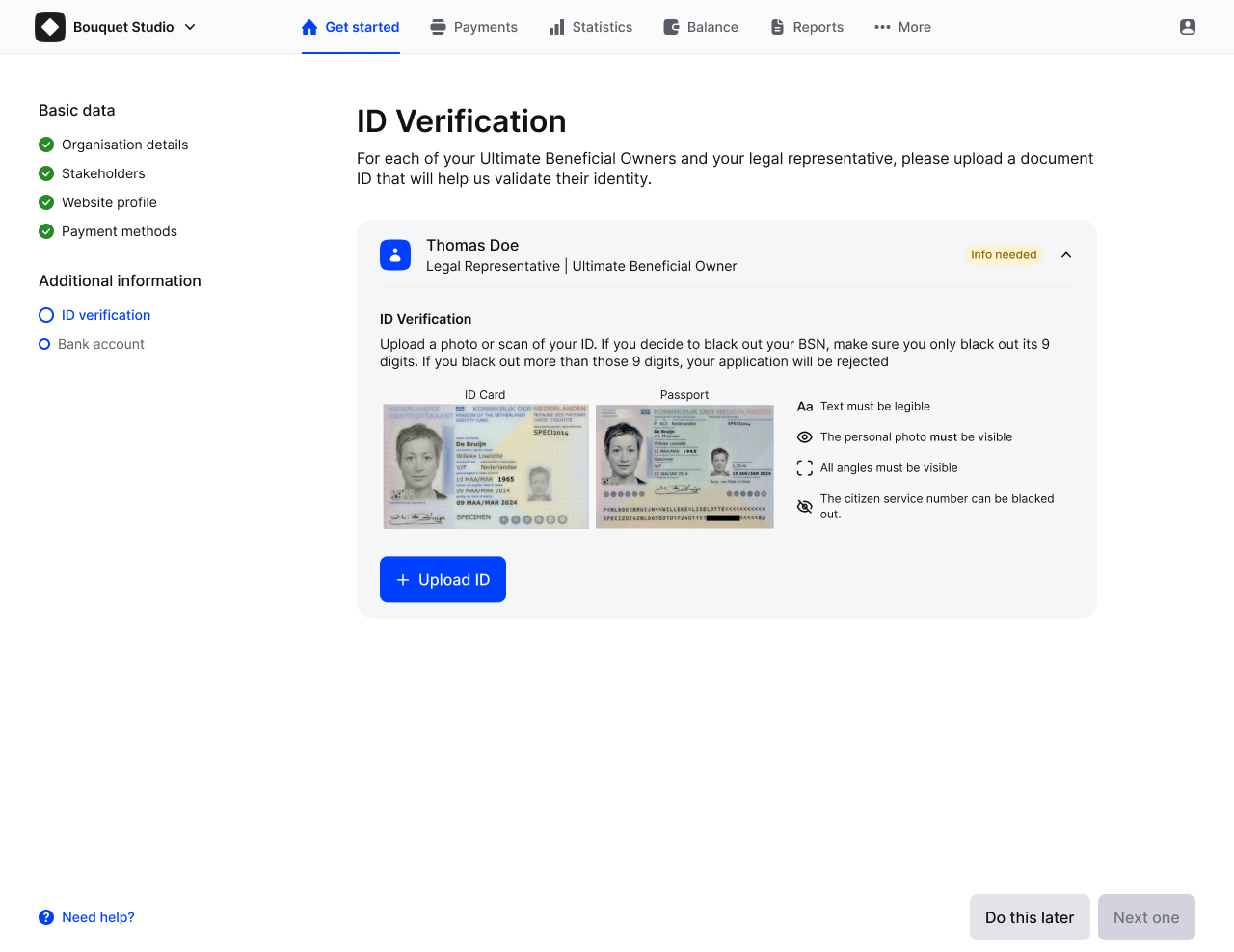
Task: Click the Reports document icon
Action: pyautogui.click(x=777, y=27)
